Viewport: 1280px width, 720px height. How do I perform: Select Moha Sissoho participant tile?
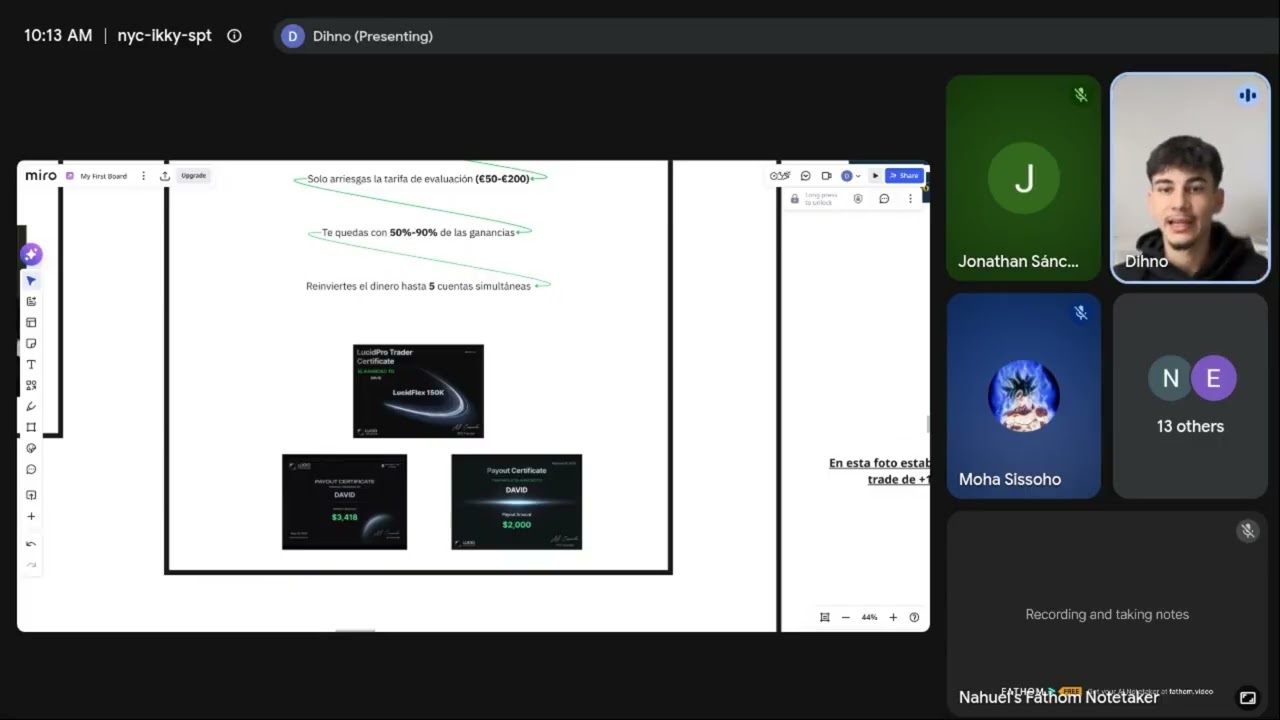point(1023,396)
